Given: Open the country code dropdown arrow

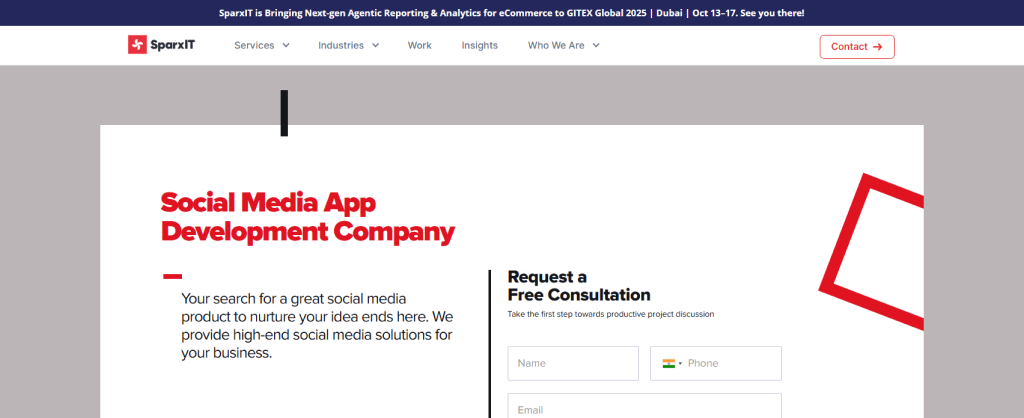Looking at the screenshot, I should pyautogui.click(x=681, y=364).
